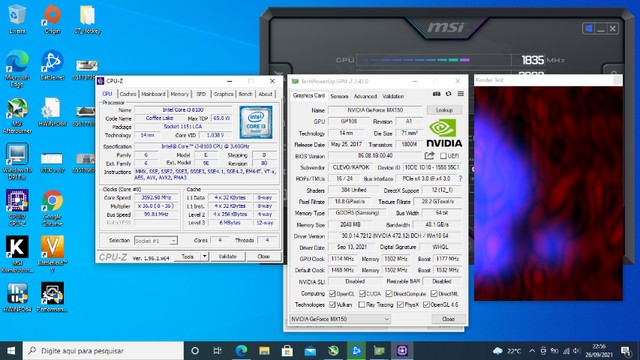
Task: Switch to the Graphics tab in CPU-Z
Action: (x=223, y=94)
